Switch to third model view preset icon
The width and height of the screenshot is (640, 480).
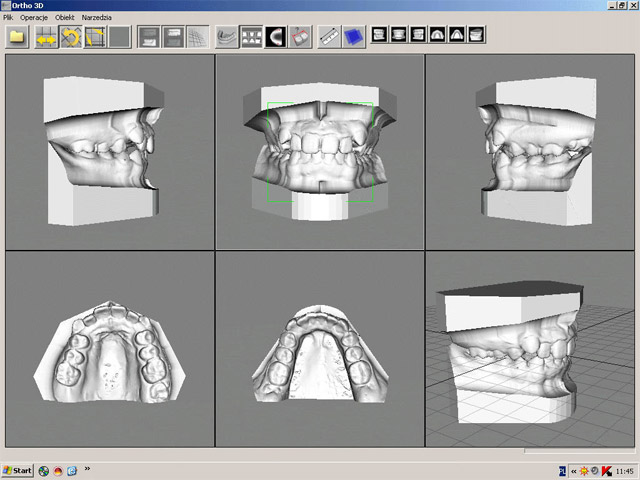pos(418,34)
